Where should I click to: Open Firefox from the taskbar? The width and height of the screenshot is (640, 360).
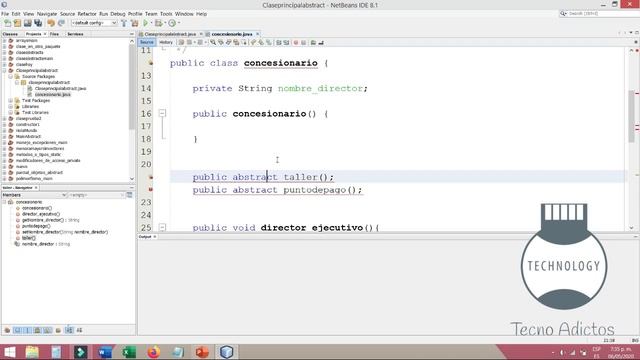(153, 352)
